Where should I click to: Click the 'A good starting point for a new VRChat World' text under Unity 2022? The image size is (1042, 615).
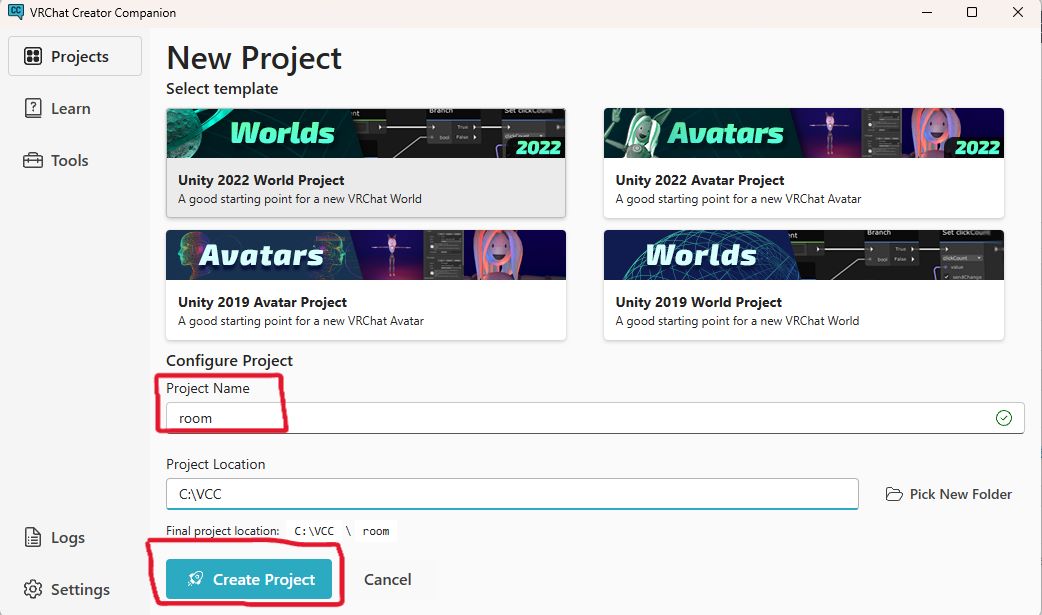300,199
